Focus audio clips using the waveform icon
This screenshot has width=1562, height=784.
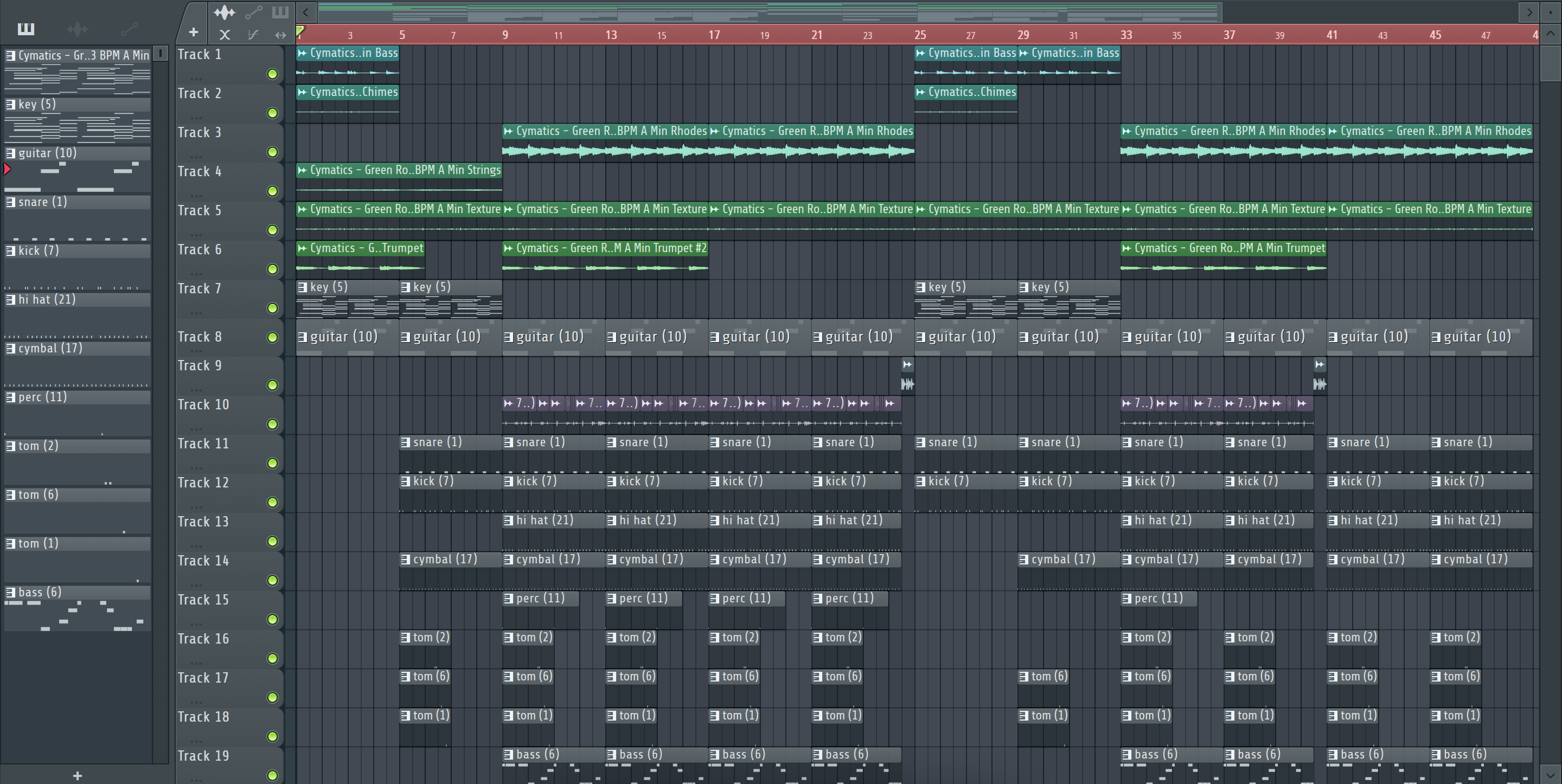[x=225, y=12]
